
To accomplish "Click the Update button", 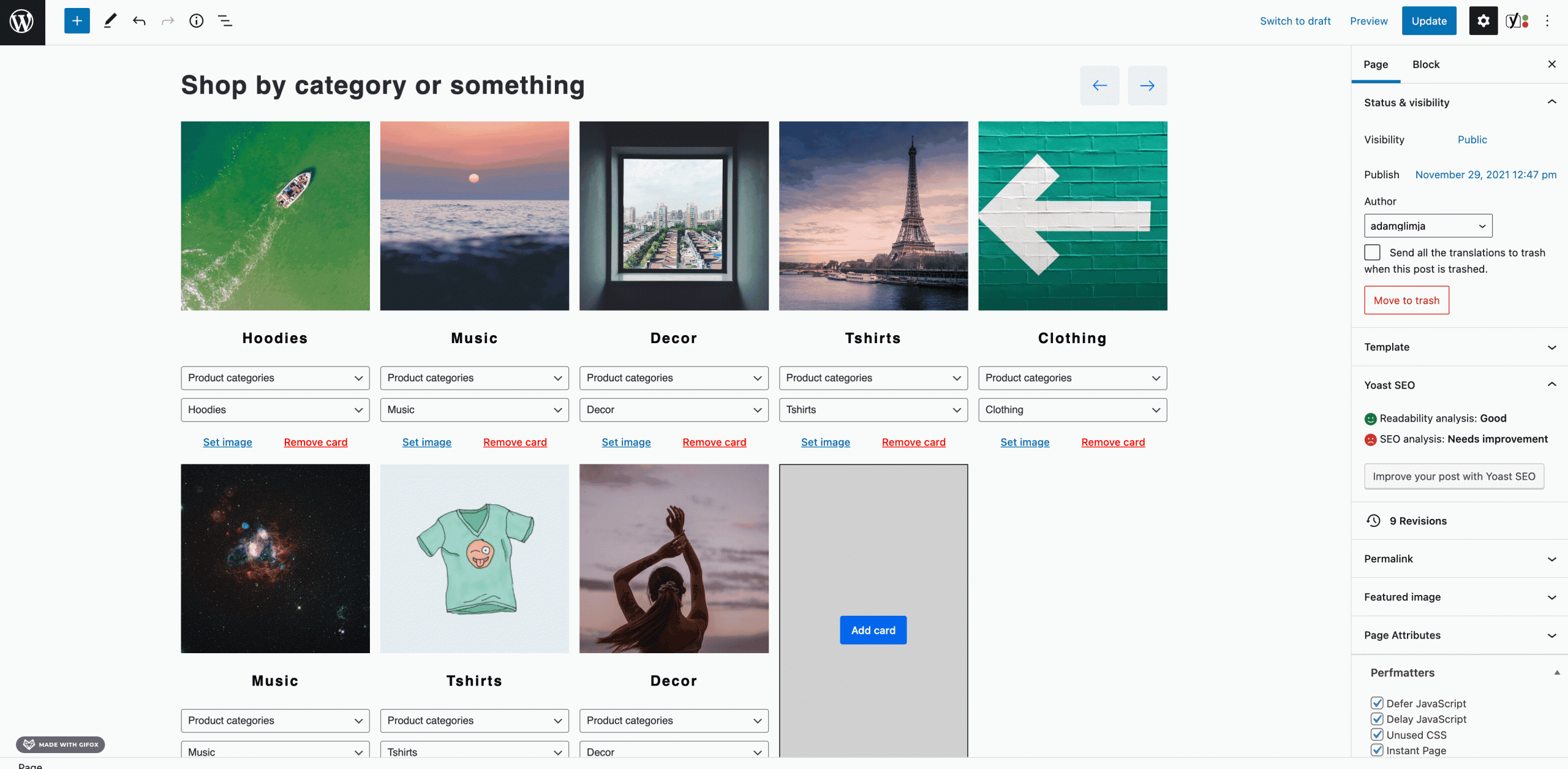I will (1430, 21).
